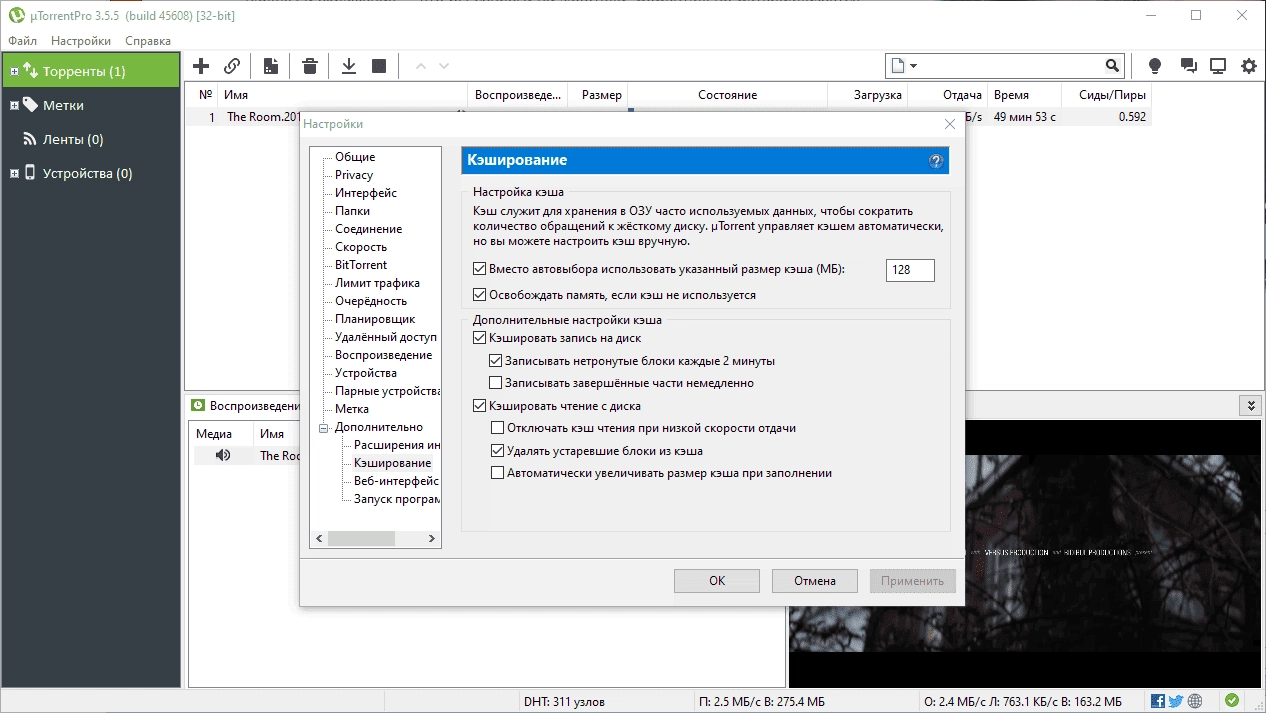This screenshot has width=1266, height=713.
Task: Select Ленты (0) in sidebar
Action: 73,139
